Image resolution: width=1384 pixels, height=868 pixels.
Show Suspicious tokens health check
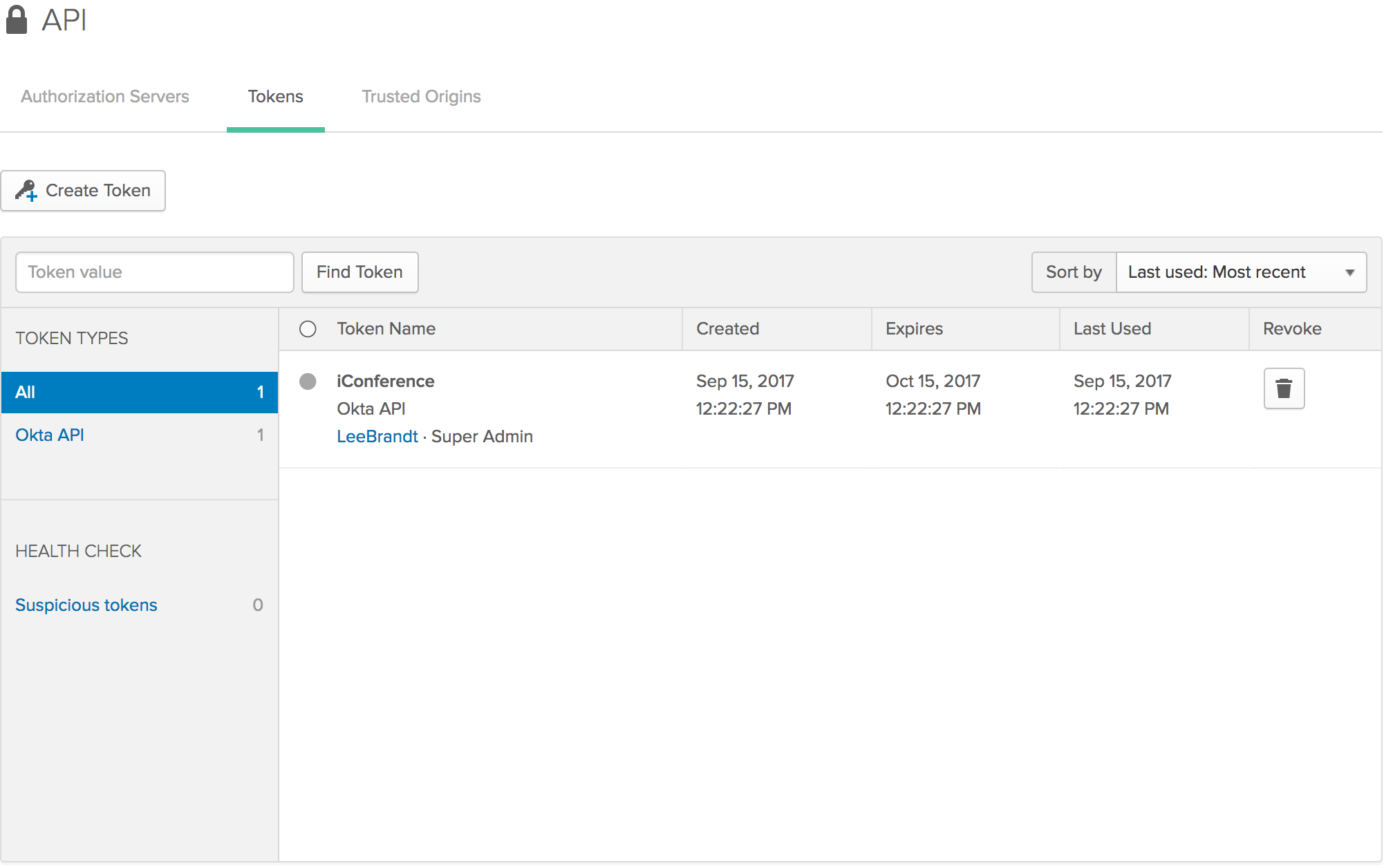pos(86,605)
